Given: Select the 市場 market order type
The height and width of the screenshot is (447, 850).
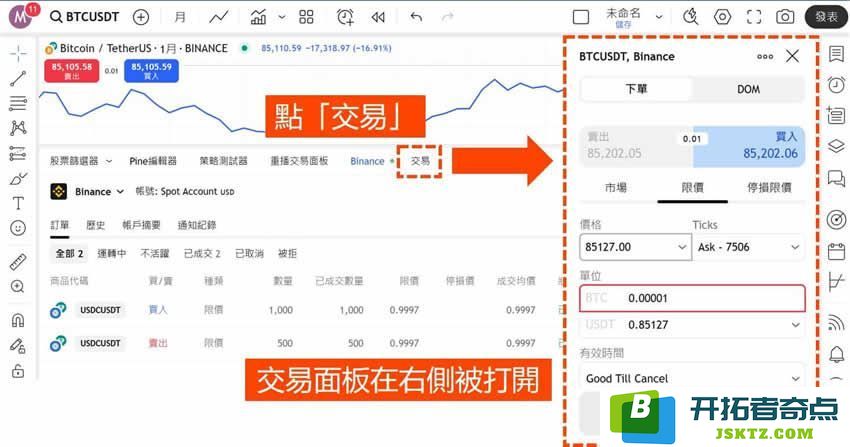Looking at the screenshot, I should click(616, 187).
